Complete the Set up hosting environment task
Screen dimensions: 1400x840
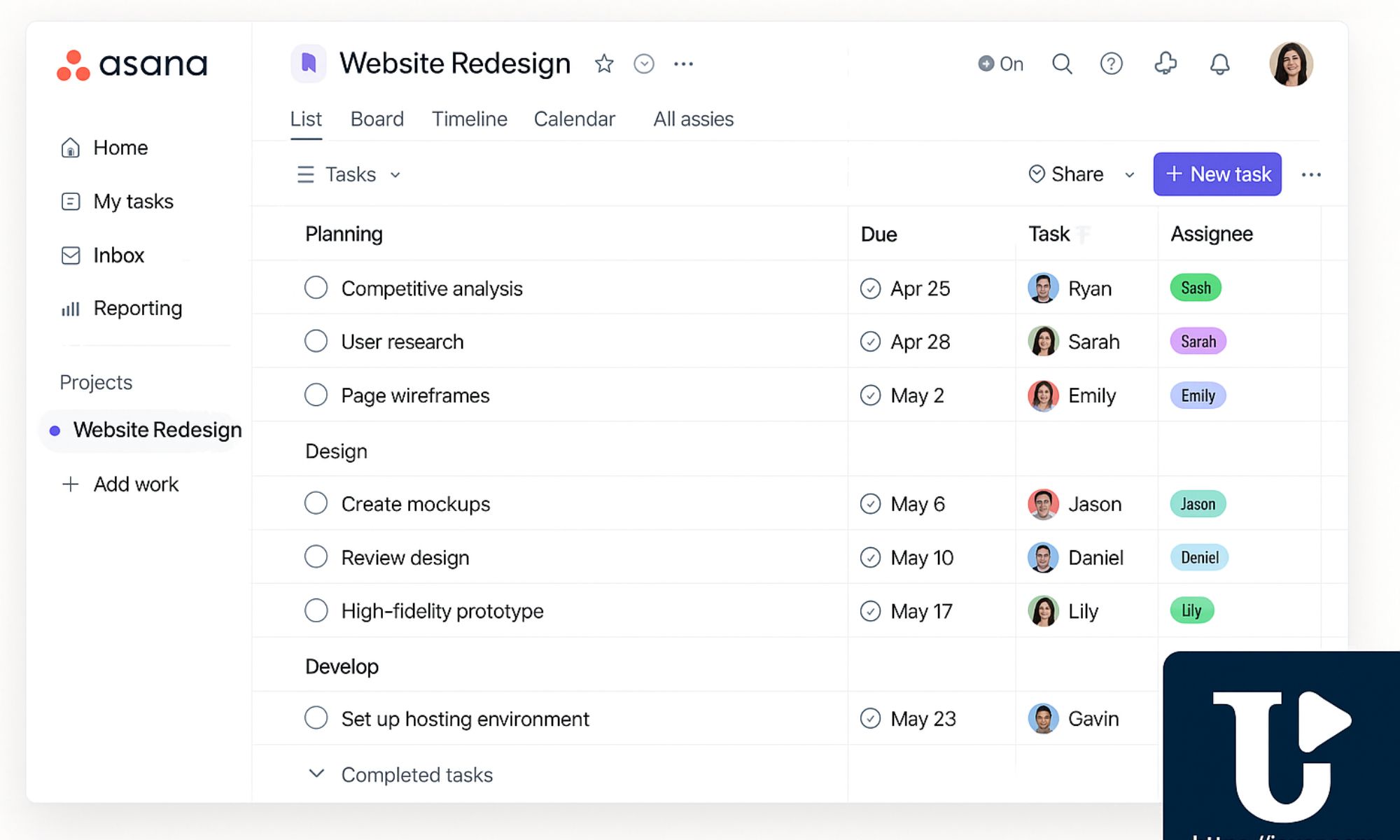pos(316,718)
